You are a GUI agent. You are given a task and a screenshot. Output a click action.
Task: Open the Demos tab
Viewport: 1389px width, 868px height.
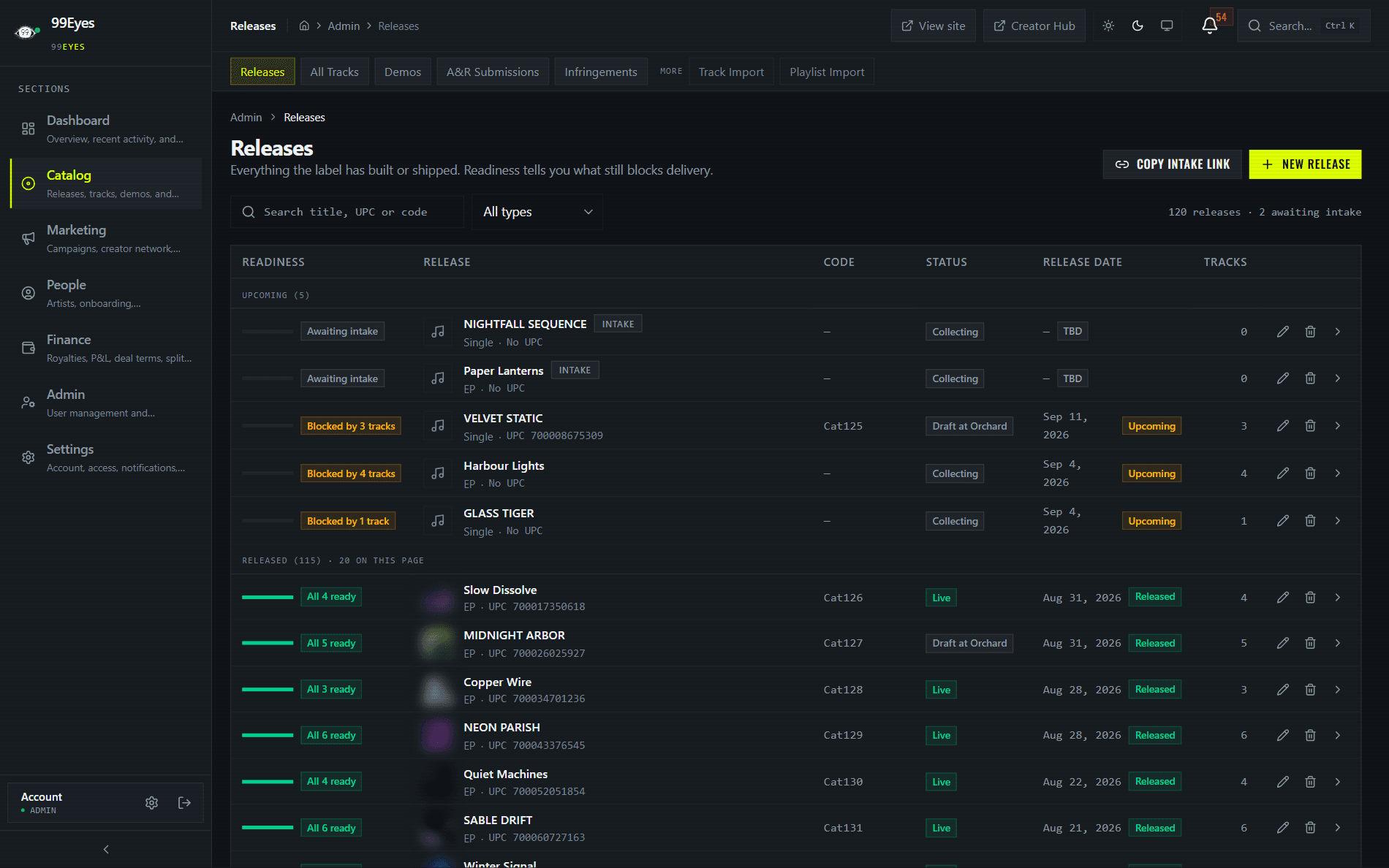403,72
